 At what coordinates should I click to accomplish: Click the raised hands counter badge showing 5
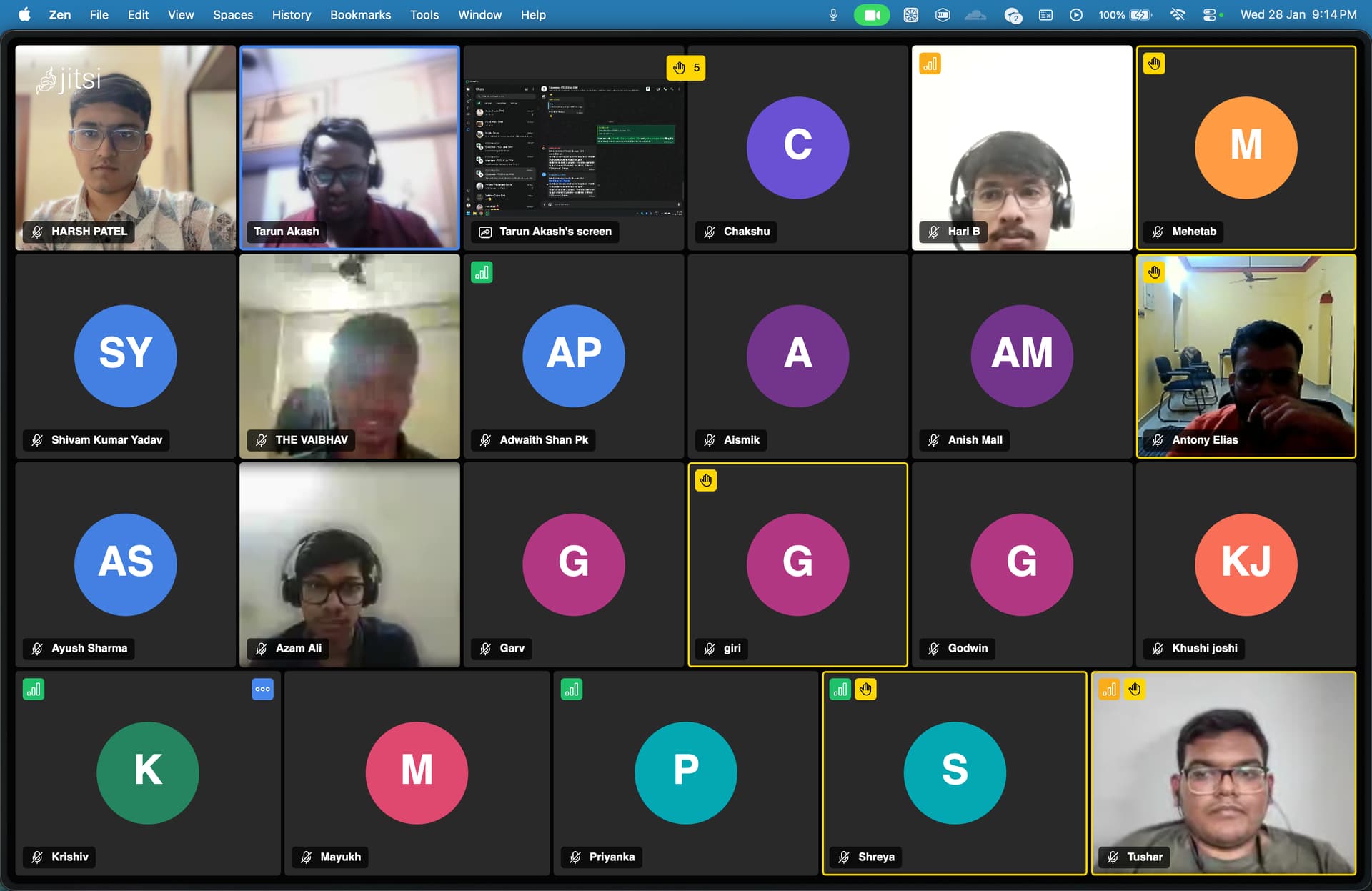685,68
